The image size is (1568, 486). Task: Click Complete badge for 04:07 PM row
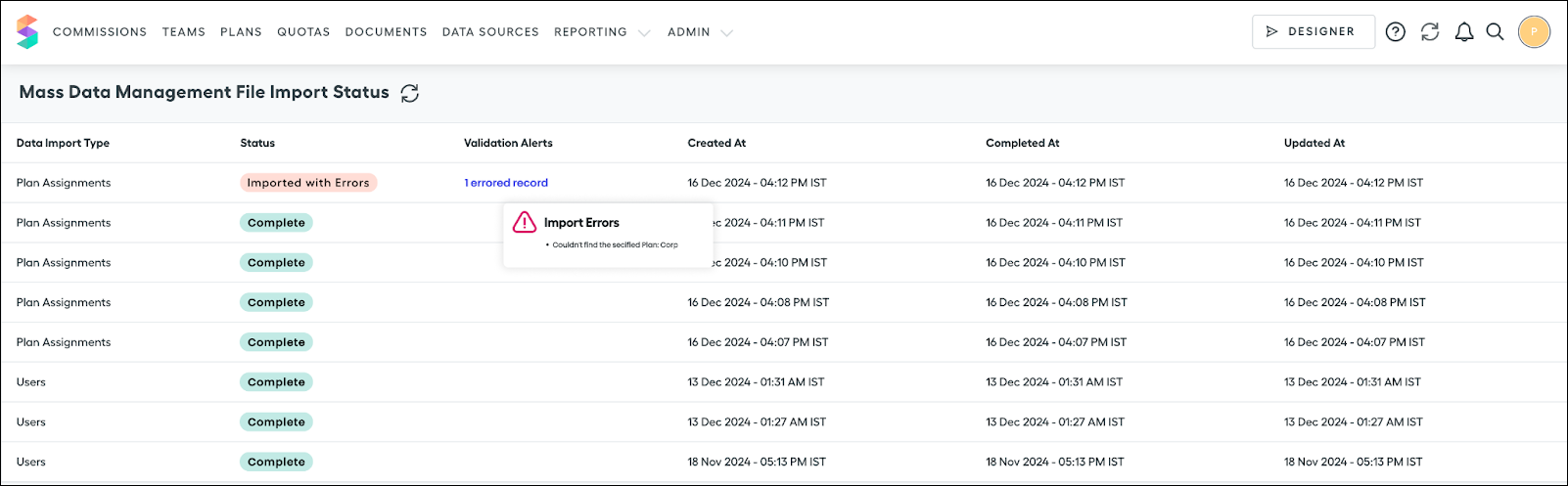(x=276, y=342)
